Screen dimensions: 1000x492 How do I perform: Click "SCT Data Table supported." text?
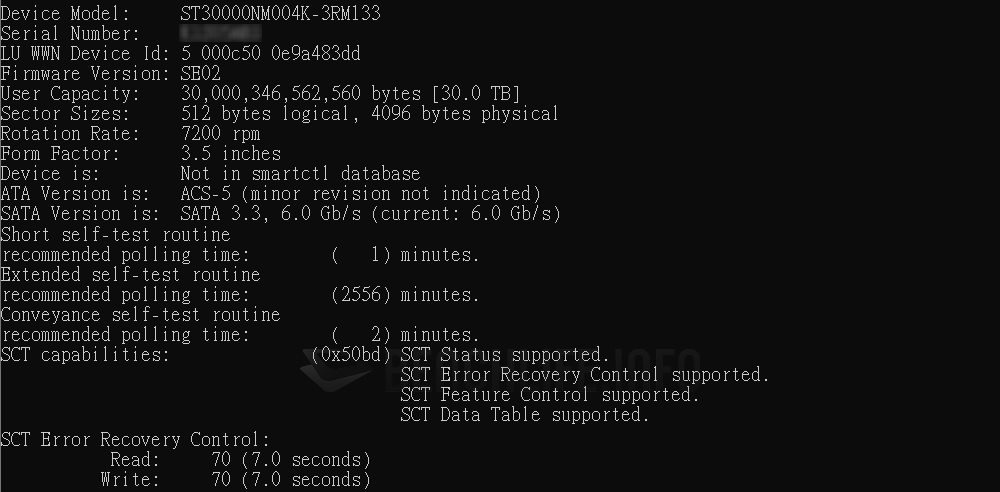pyautogui.click(x=525, y=415)
